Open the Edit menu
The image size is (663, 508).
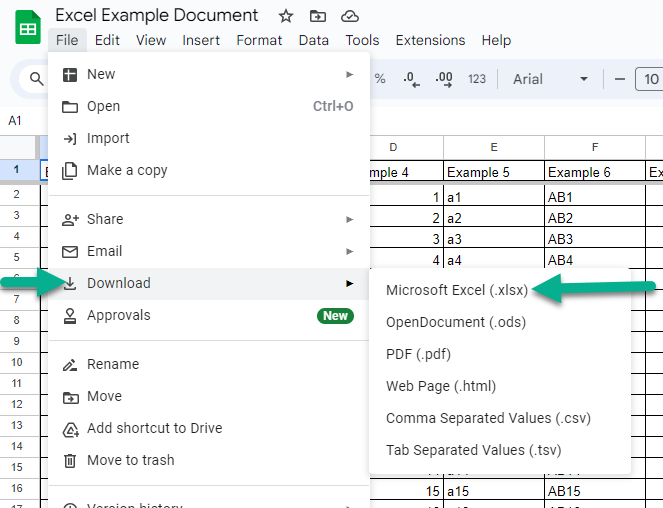click(107, 40)
